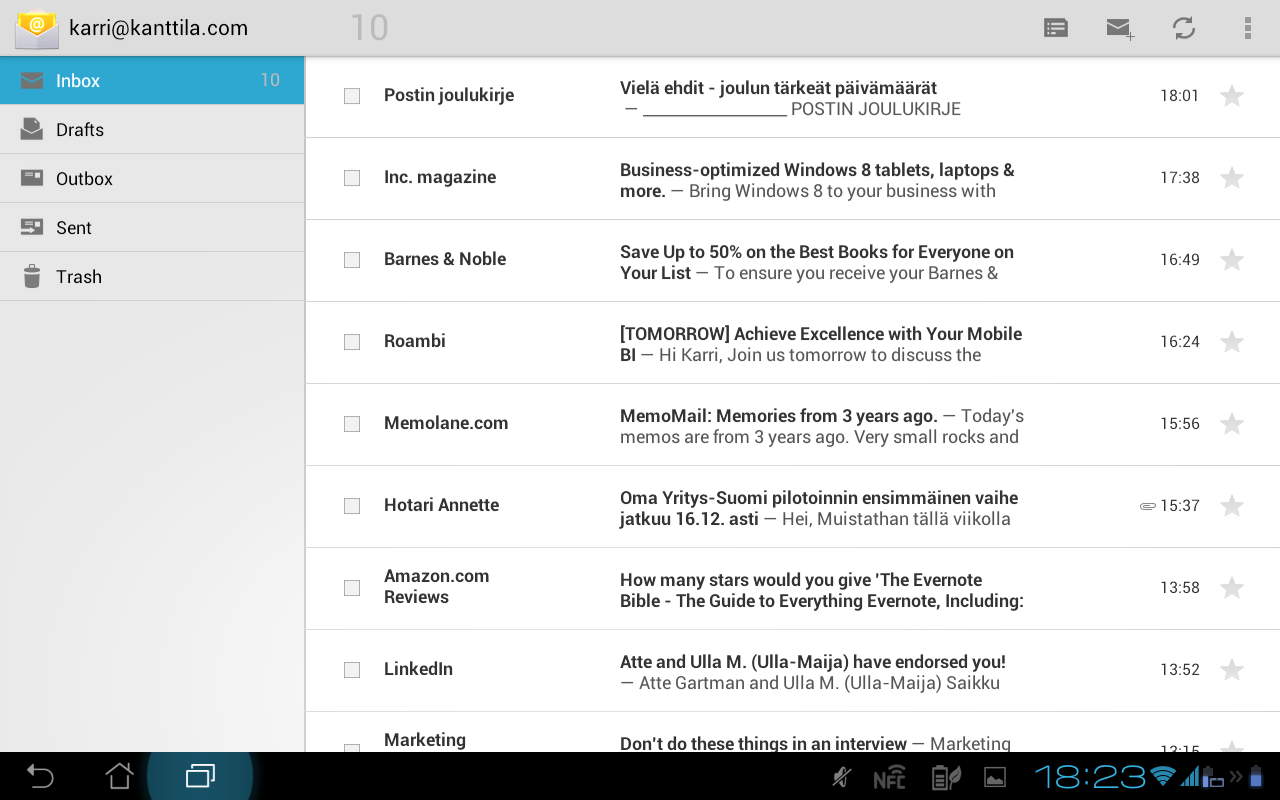
Task: Check the Hotari Annette email checkbox
Action: pos(352,506)
